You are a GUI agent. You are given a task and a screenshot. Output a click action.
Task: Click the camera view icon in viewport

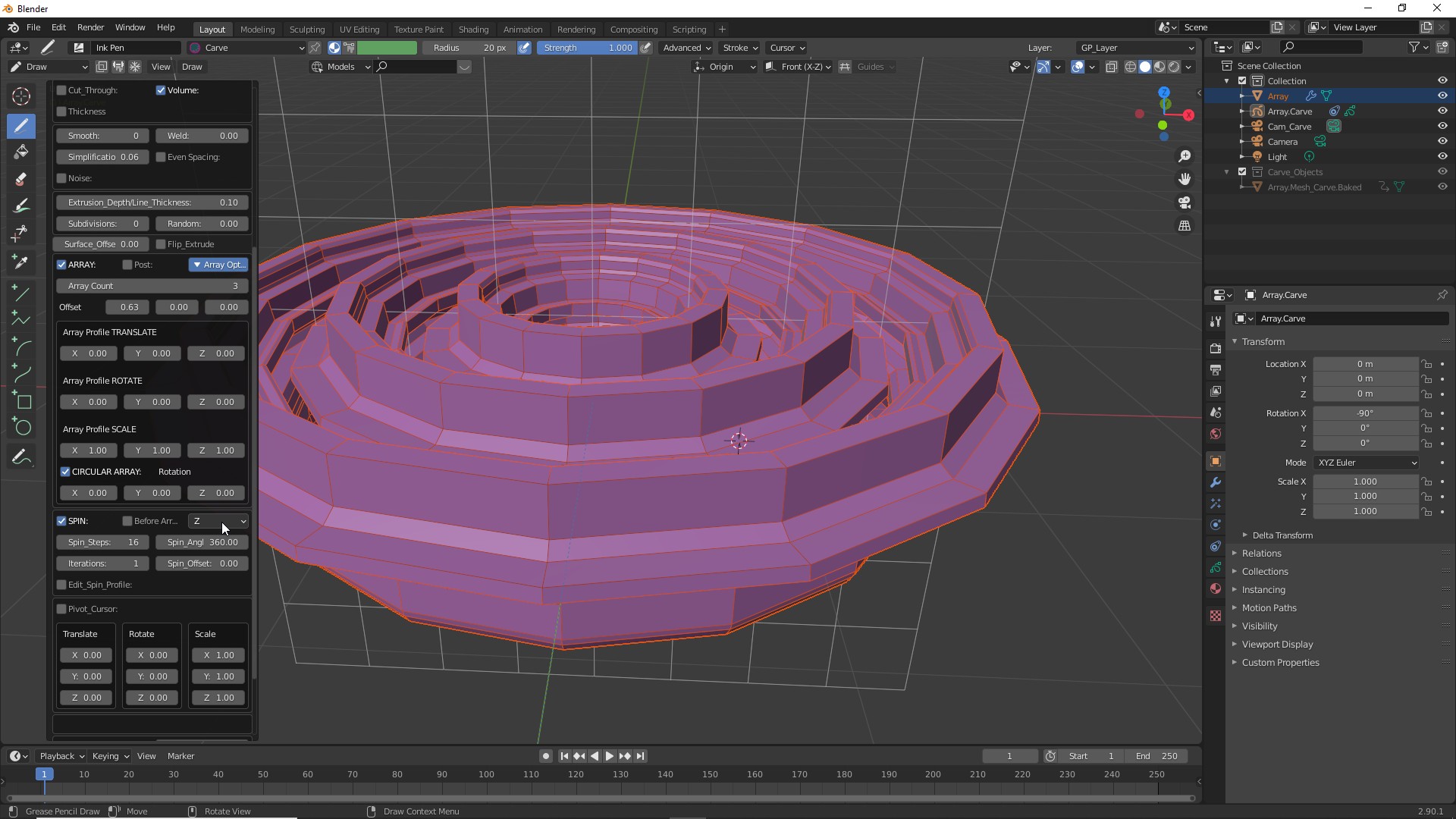pos(1185,202)
